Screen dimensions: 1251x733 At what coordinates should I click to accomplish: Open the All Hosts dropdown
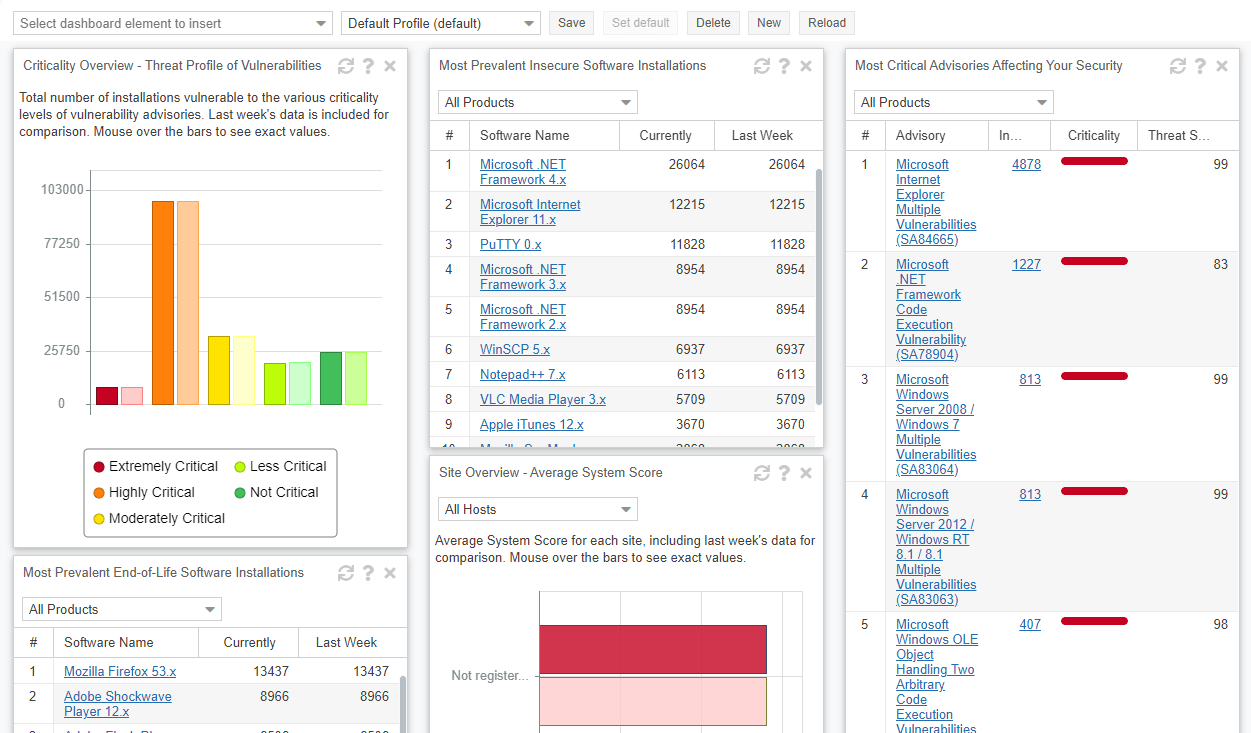(537, 509)
